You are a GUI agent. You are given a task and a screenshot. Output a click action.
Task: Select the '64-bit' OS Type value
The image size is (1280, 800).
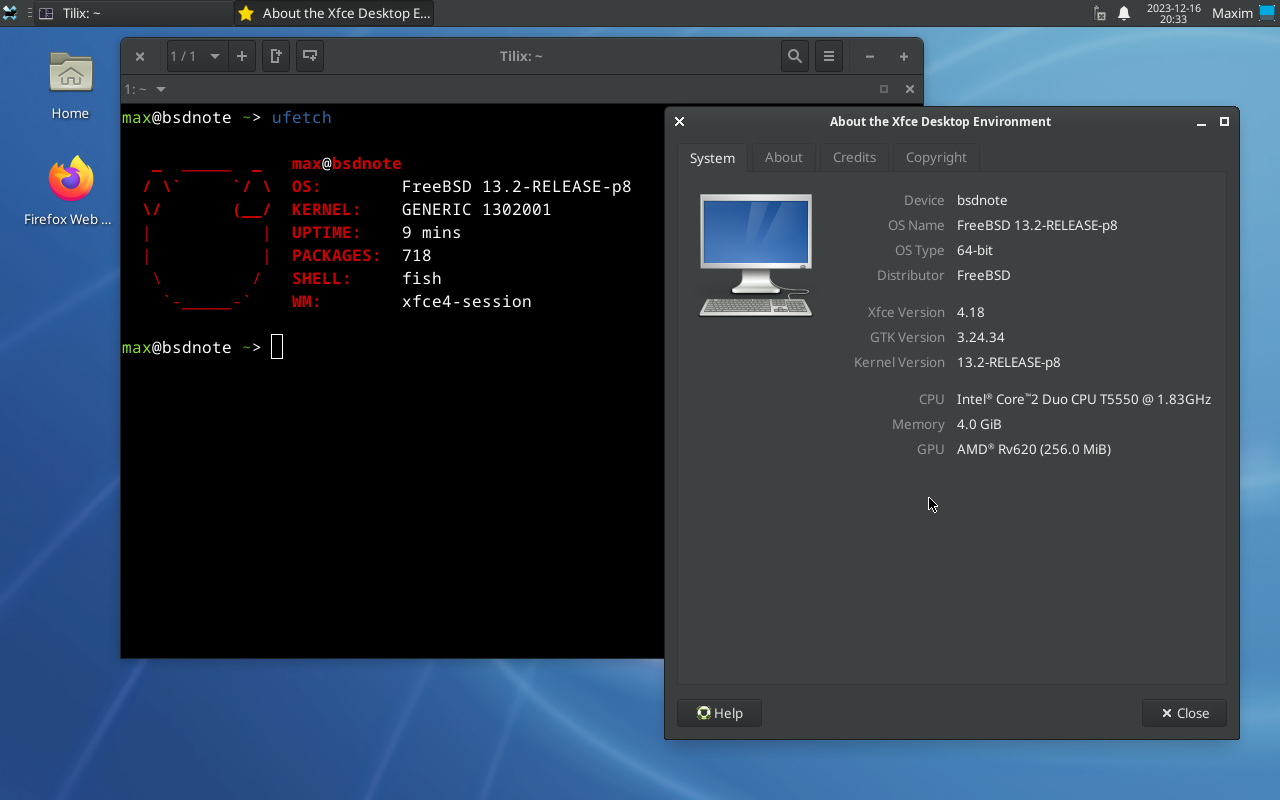[x=975, y=250]
